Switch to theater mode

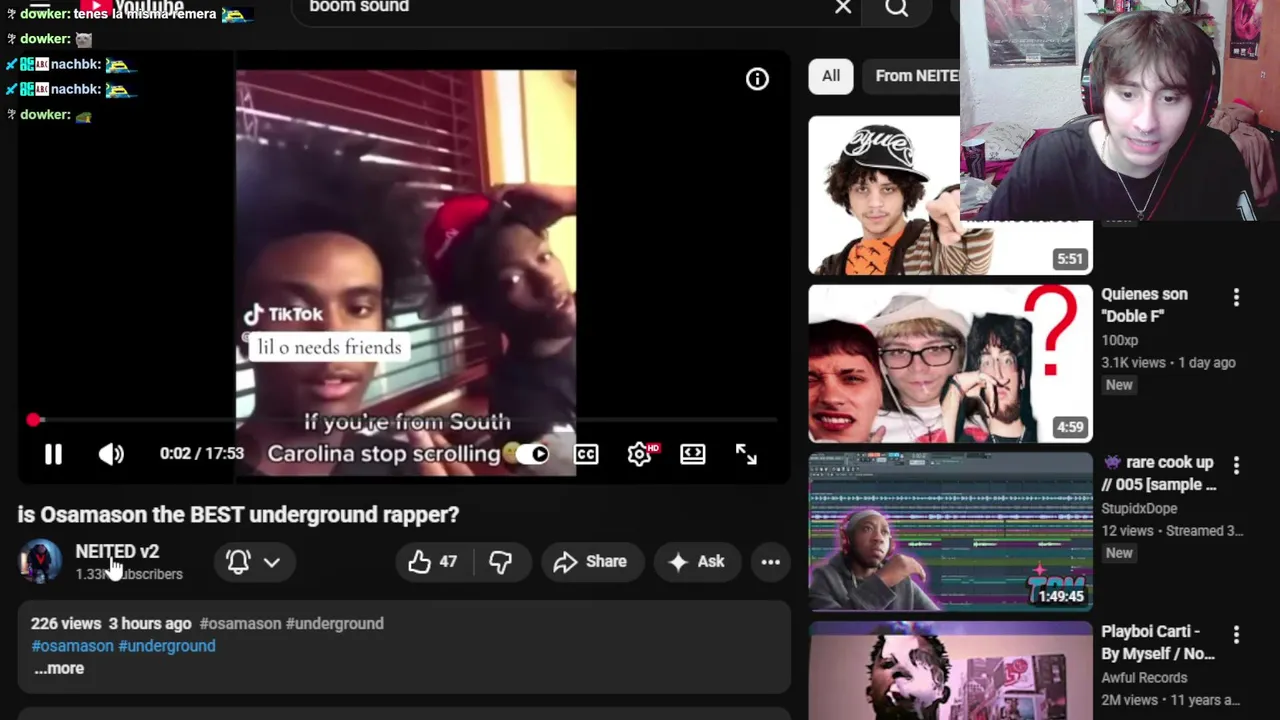click(x=693, y=454)
